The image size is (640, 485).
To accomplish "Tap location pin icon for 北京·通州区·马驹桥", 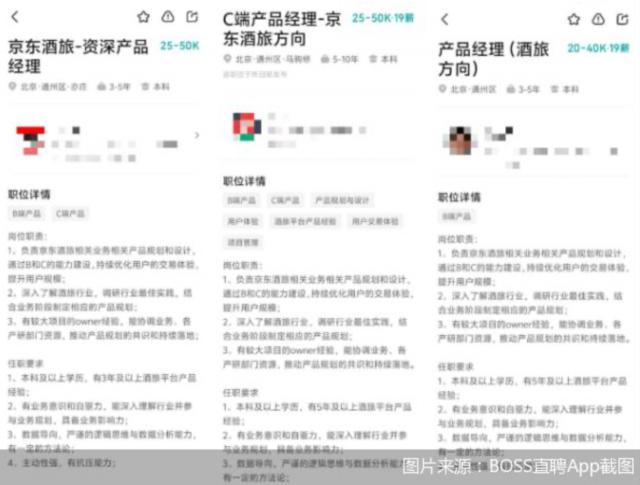I will point(228,59).
